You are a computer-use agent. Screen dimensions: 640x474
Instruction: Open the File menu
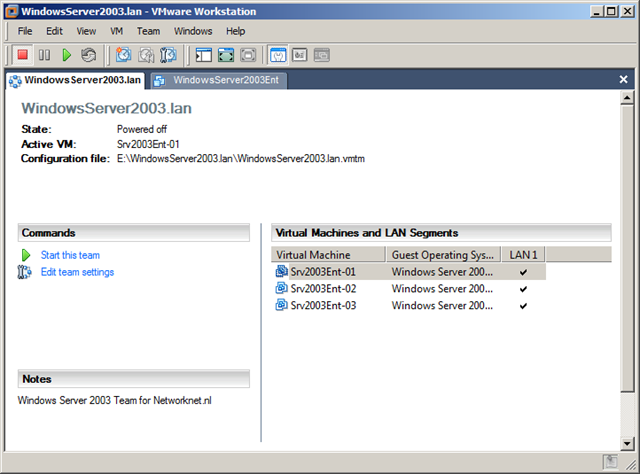click(x=25, y=31)
